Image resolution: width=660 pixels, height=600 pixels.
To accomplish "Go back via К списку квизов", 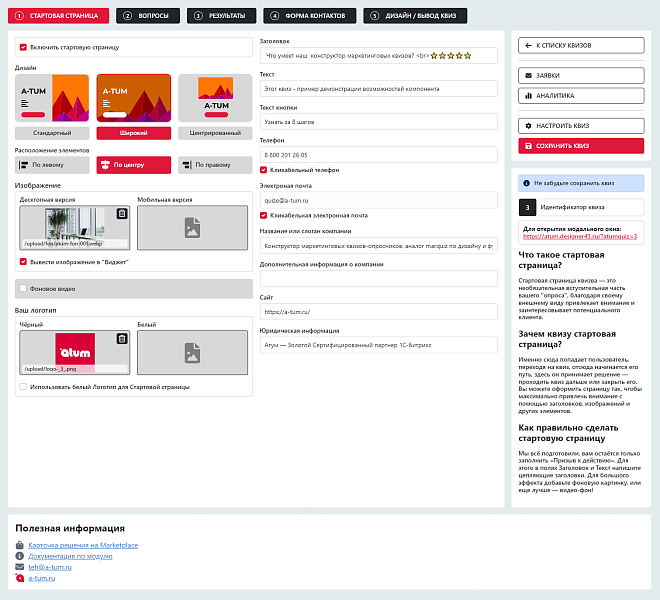I will coord(581,45).
